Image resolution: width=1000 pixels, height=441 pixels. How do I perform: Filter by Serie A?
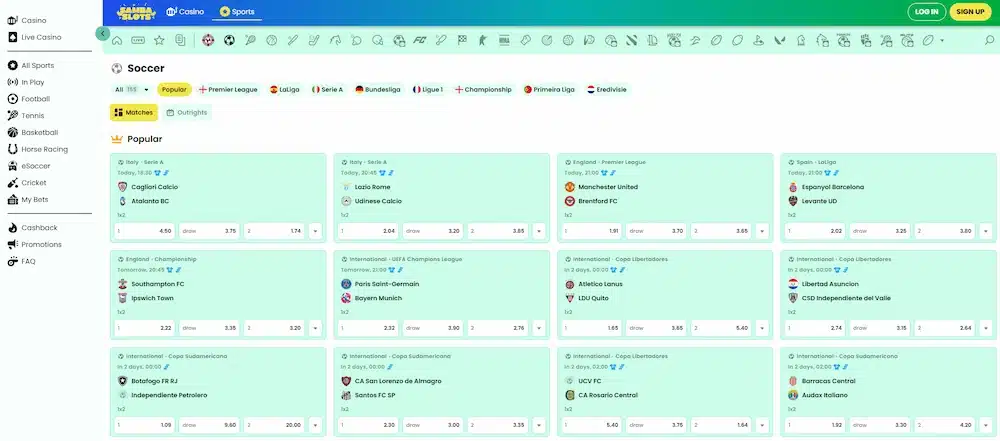pyautogui.click(x=327, y=89)
